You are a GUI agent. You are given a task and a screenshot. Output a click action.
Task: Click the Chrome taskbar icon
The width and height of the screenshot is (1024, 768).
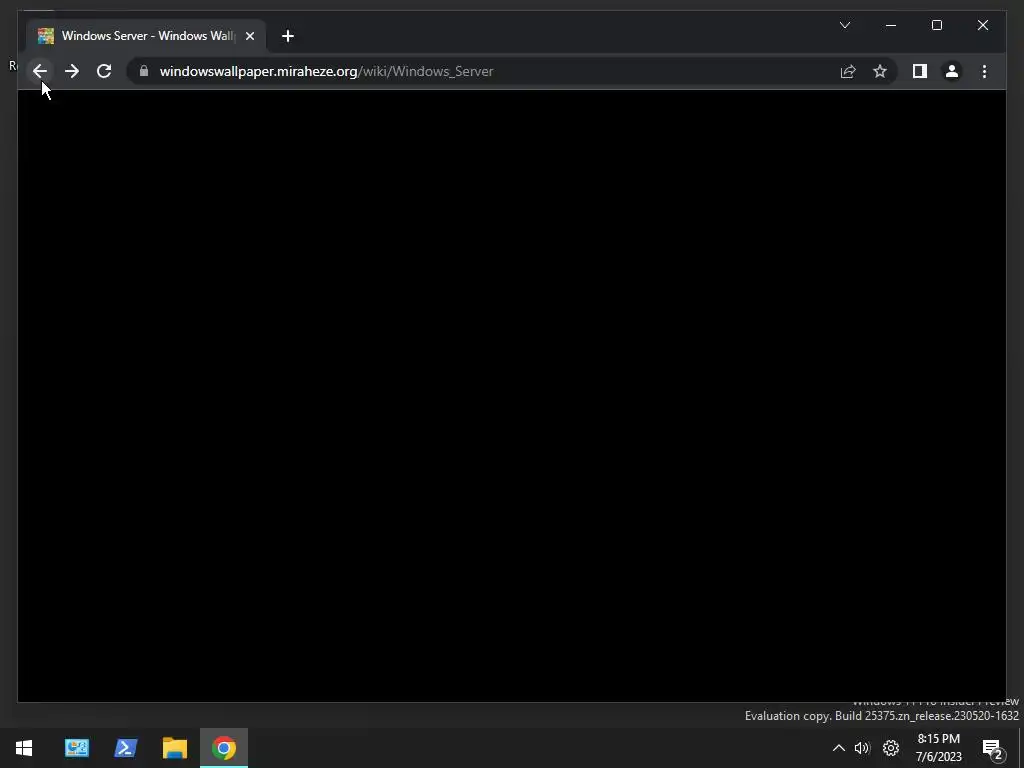point(224,748)
